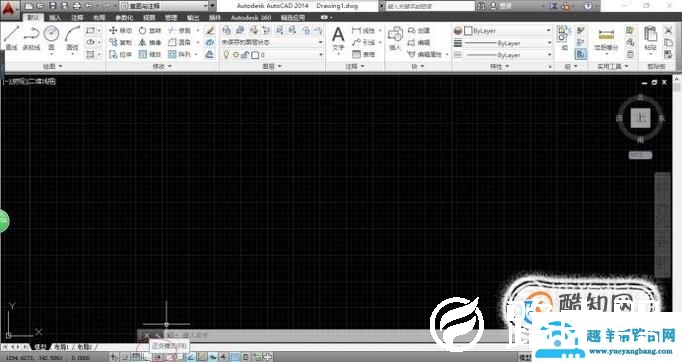Click the ViewCube top (上) face
Image resolution: width=682 pixels, height=362 pixels.
point(640,117)
